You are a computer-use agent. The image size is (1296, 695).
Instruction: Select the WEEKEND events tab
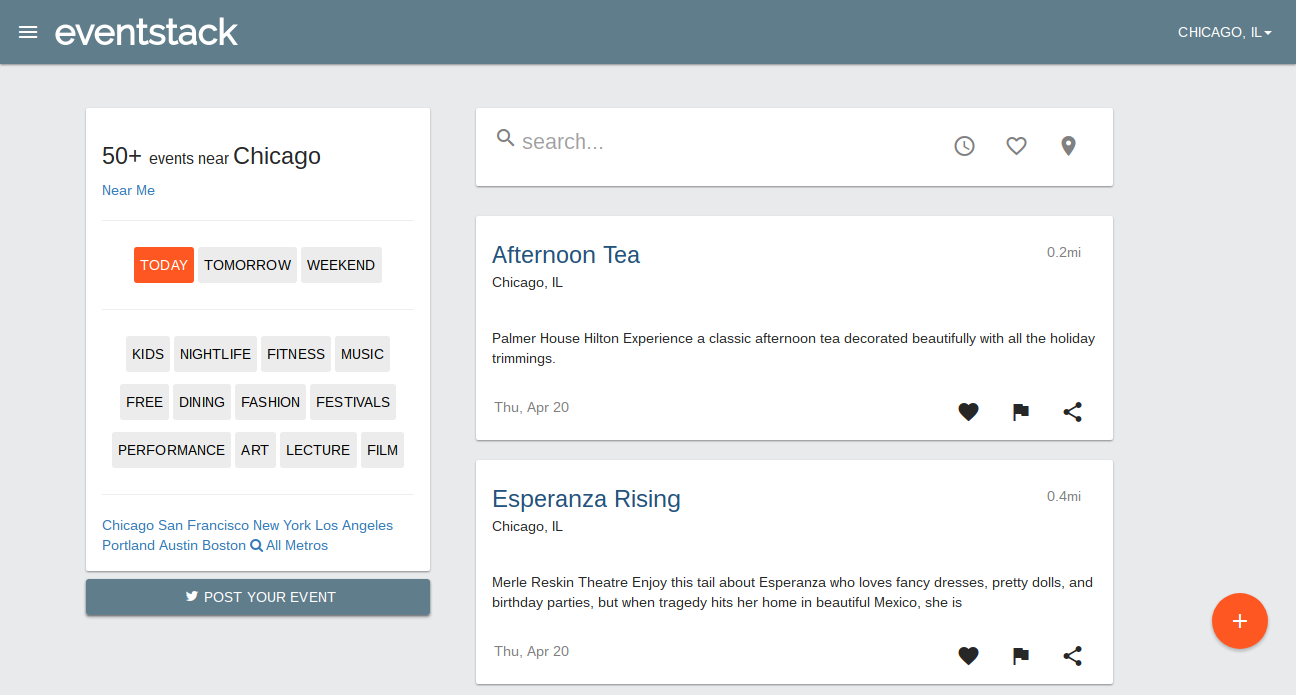point(341,264)
